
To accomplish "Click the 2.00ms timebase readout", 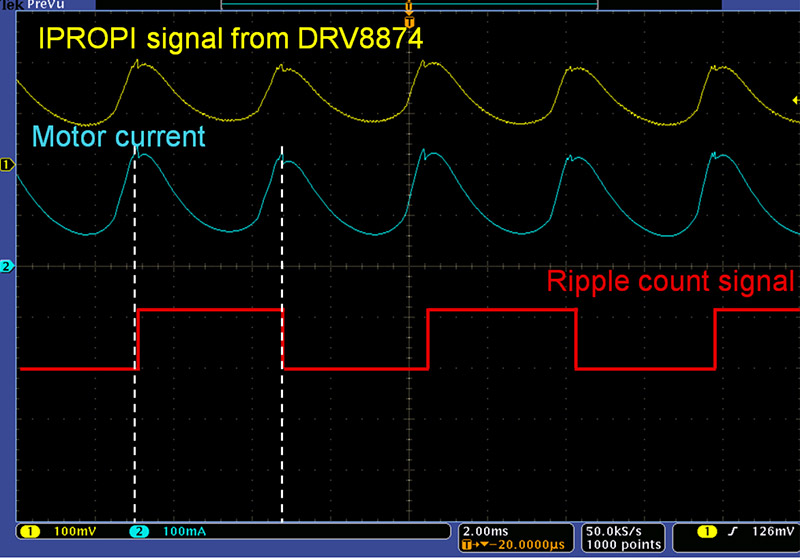I will (x=488, y=530).
